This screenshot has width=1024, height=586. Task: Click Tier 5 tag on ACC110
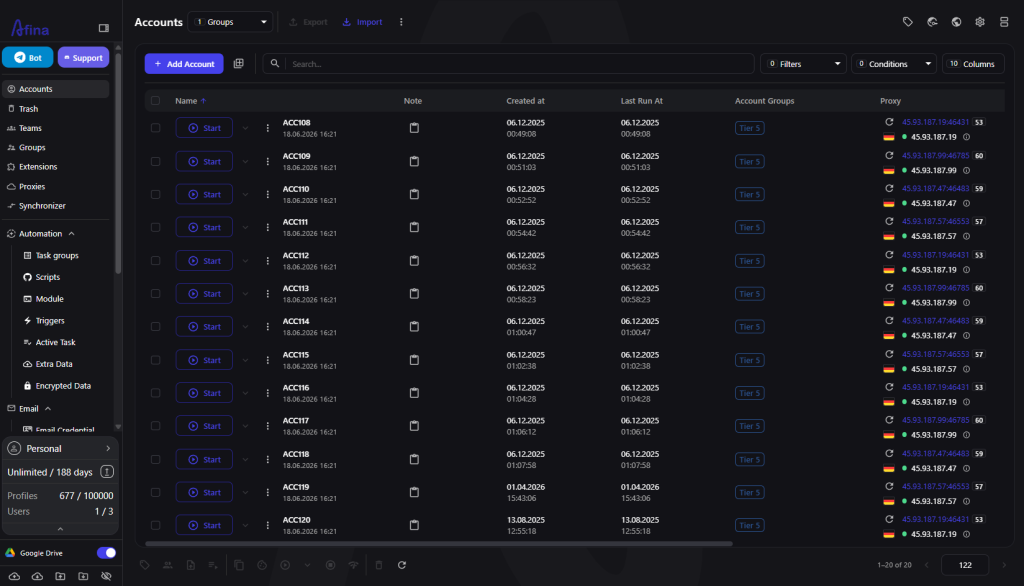click(x=750, y=194)
